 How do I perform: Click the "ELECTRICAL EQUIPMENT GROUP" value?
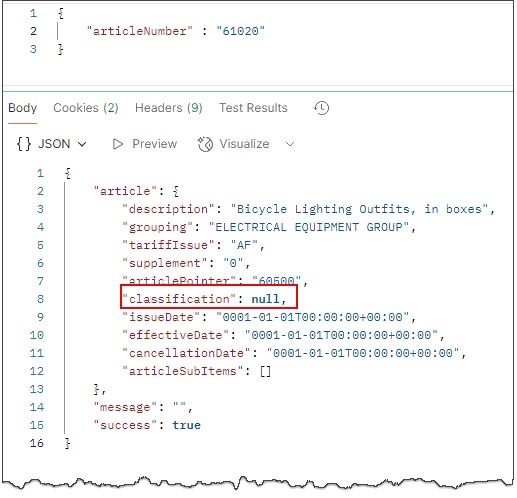(x=309, y=227)
